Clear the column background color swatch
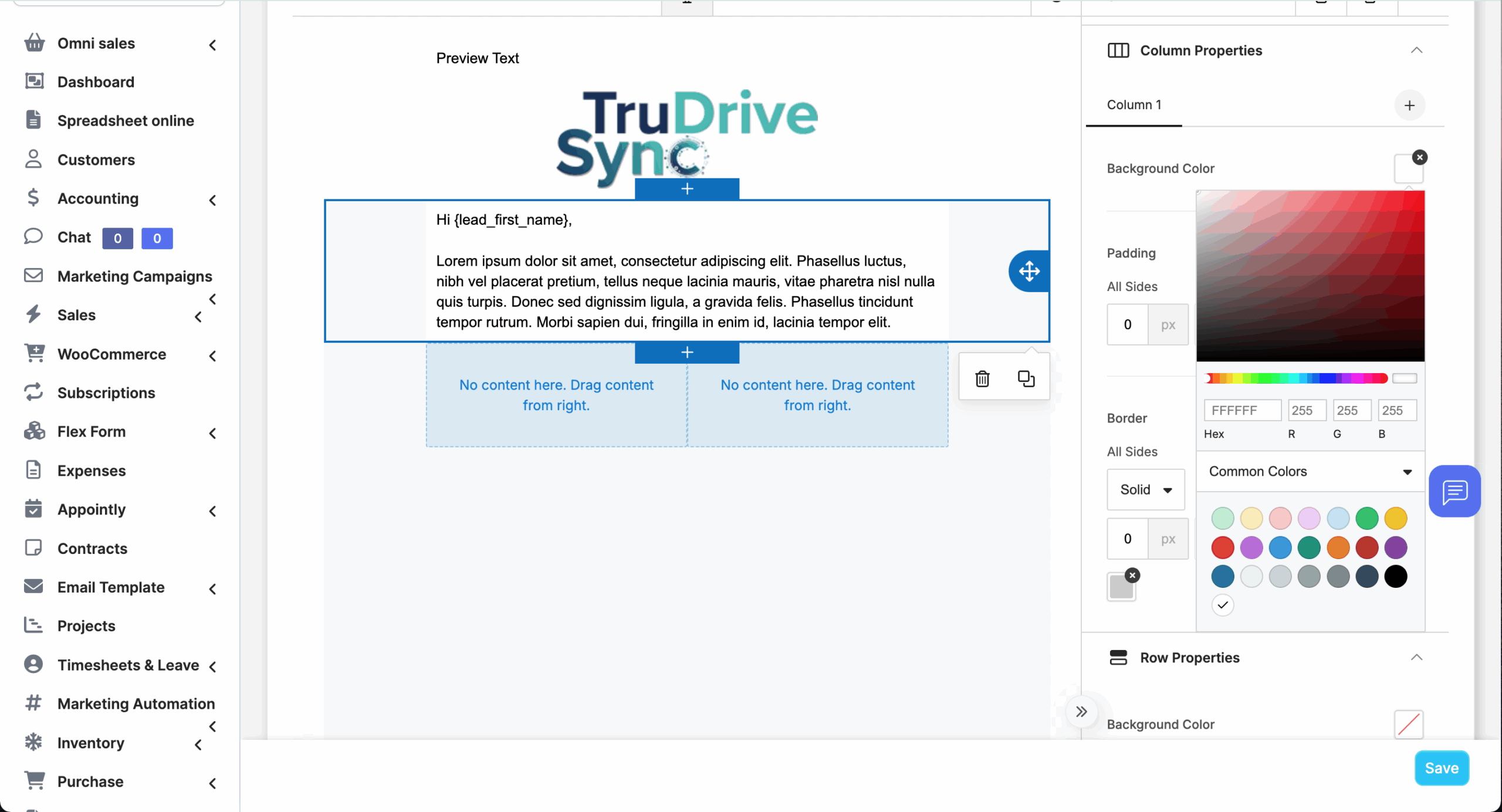 [x=1419, y=157]
